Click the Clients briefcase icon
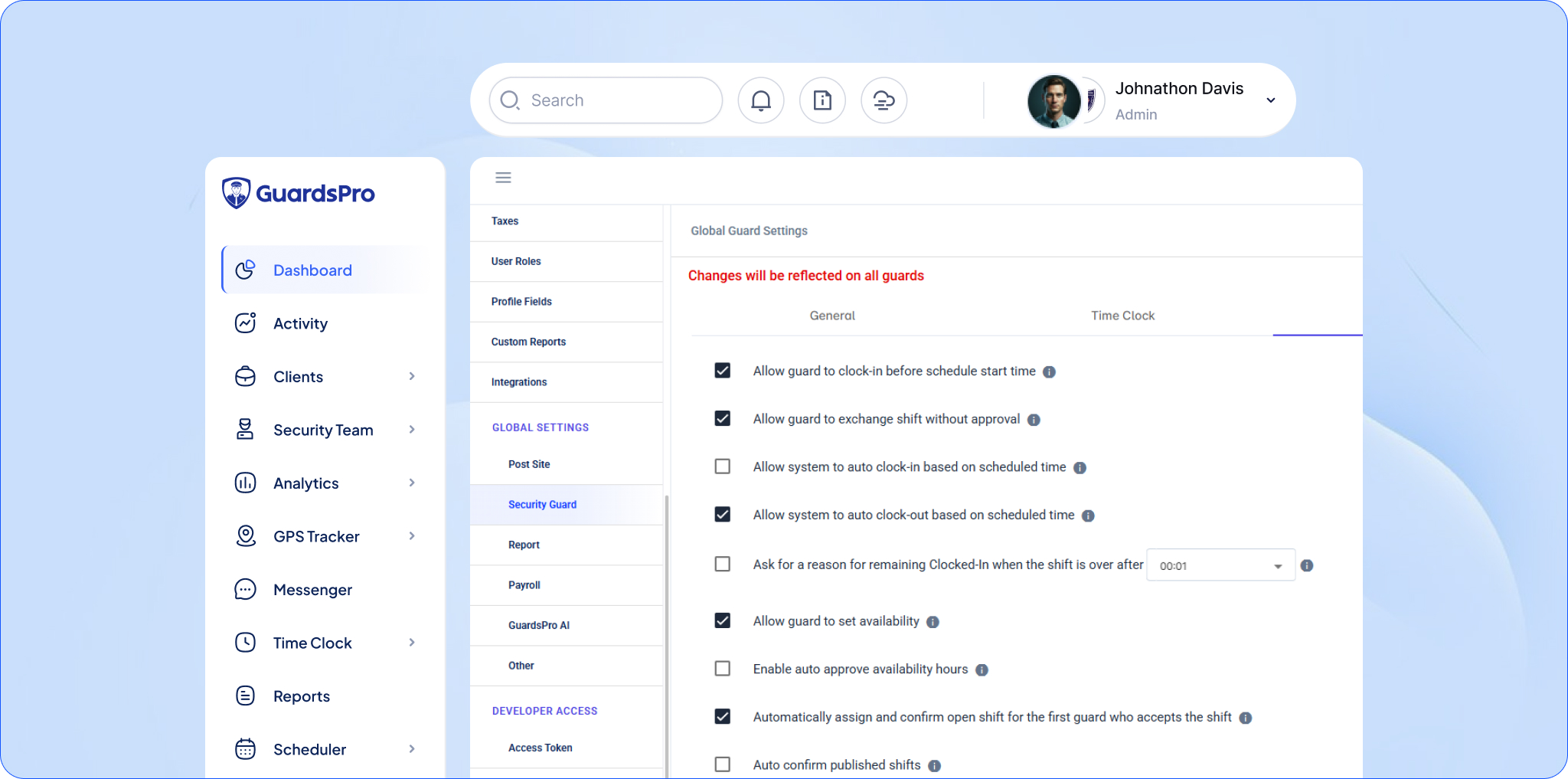The image size is (1568, 779). (245, 376)
